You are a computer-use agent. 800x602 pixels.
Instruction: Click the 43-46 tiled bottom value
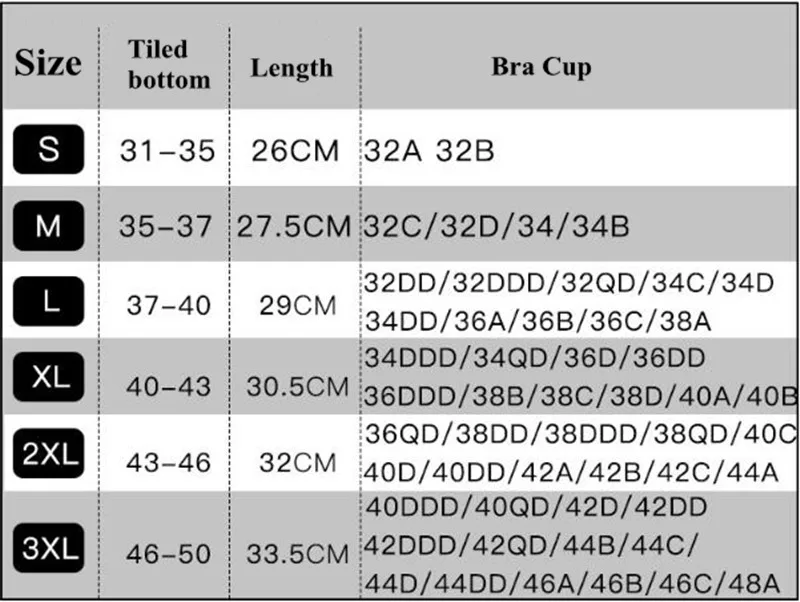168,463
